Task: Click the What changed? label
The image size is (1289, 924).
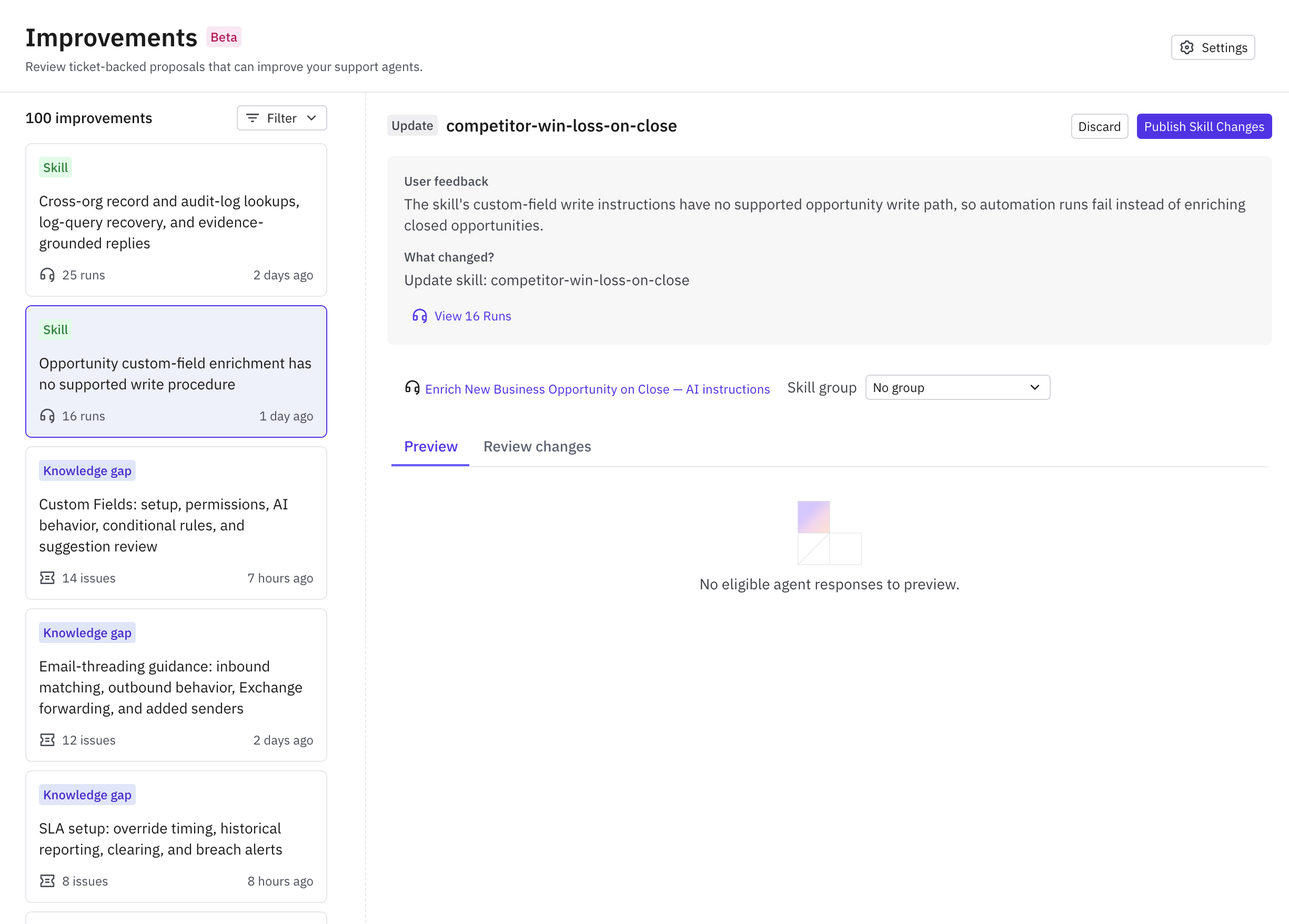Action: click(449, 257)
